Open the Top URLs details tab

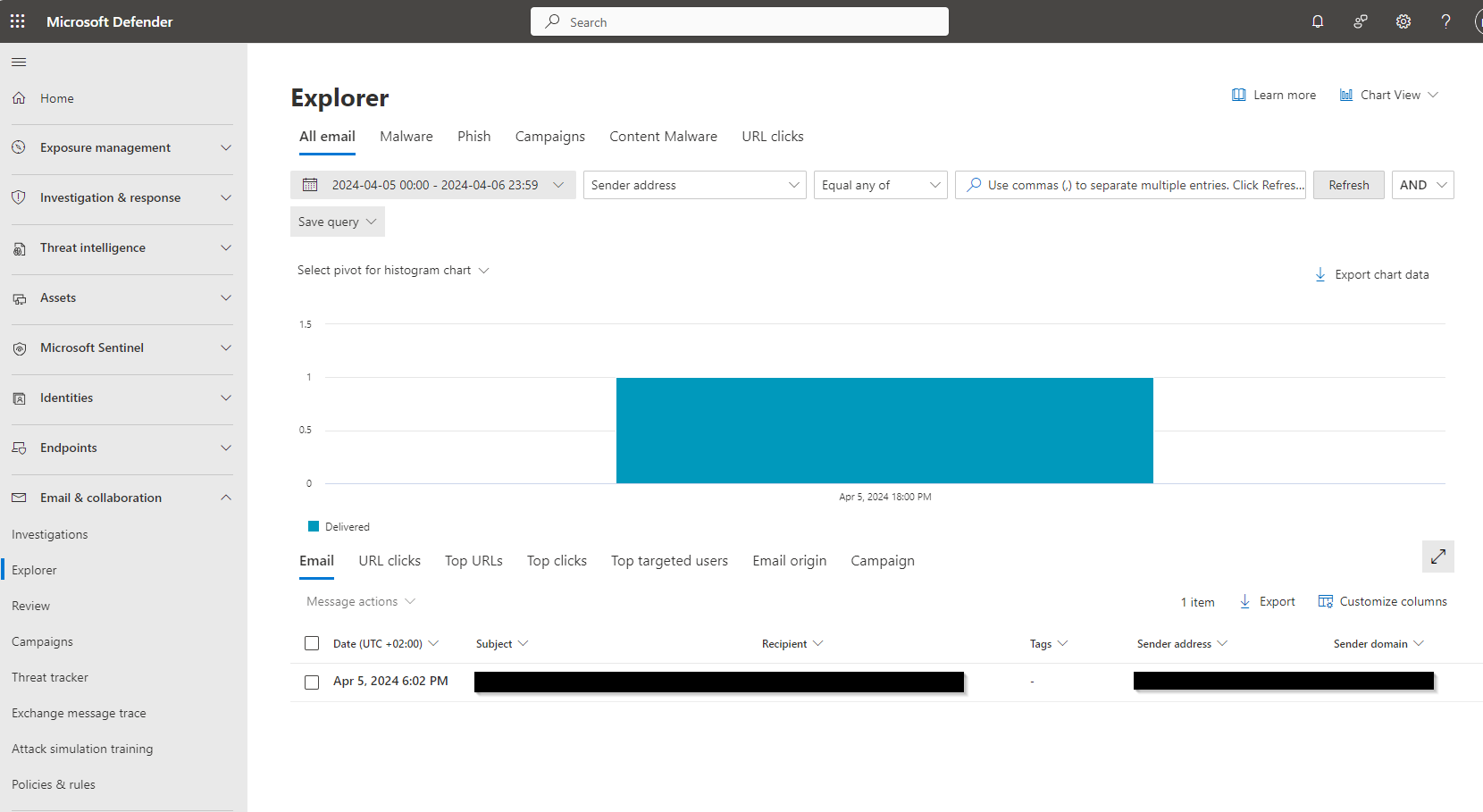[474, 561]
